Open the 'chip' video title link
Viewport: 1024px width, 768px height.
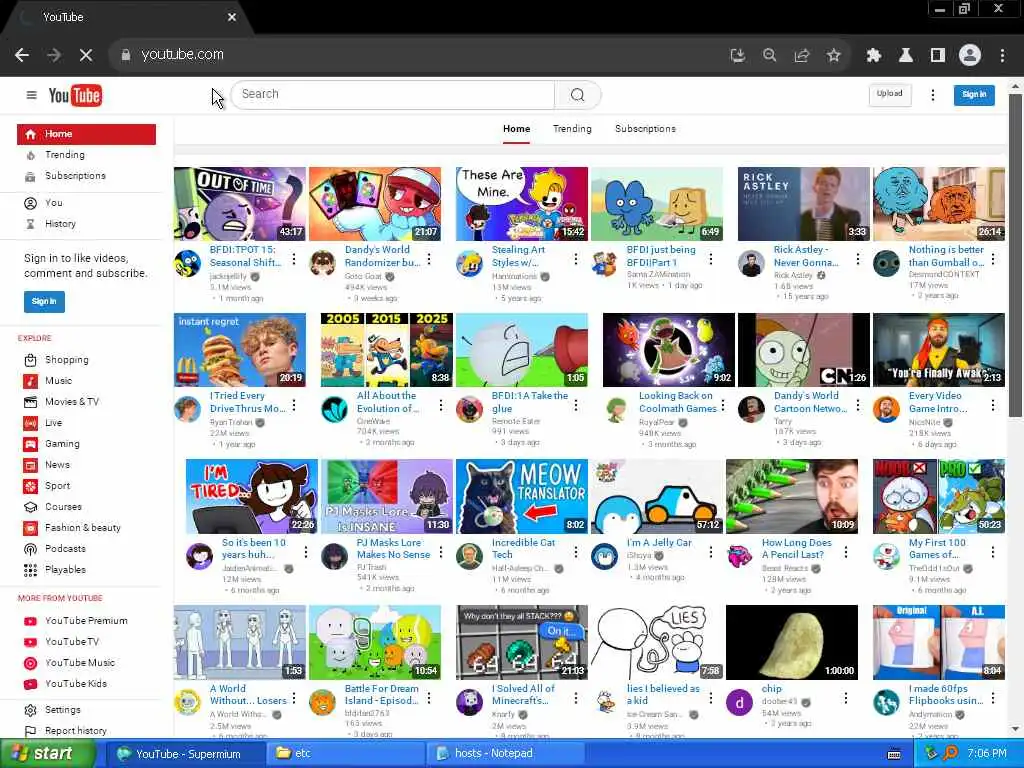click(771, 688)
